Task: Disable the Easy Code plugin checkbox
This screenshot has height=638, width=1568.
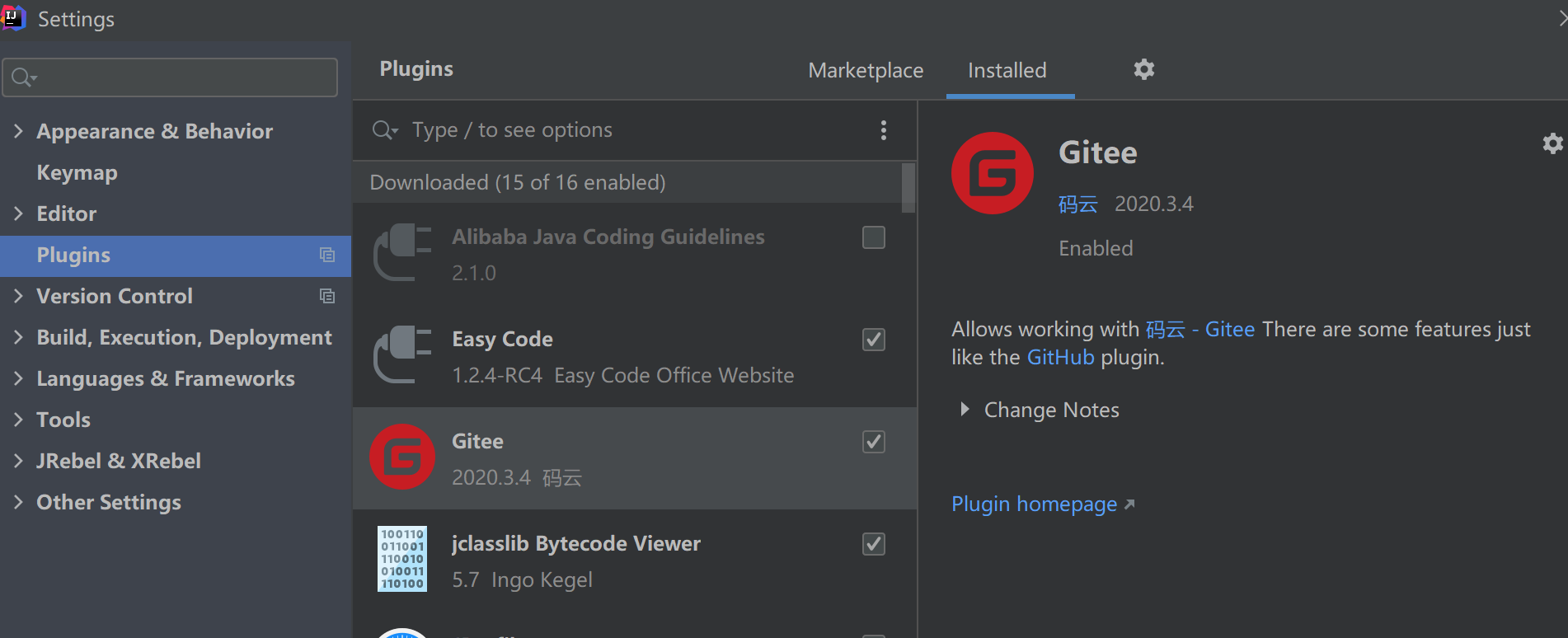Action: pyautogui.click(x=874, y=340)
